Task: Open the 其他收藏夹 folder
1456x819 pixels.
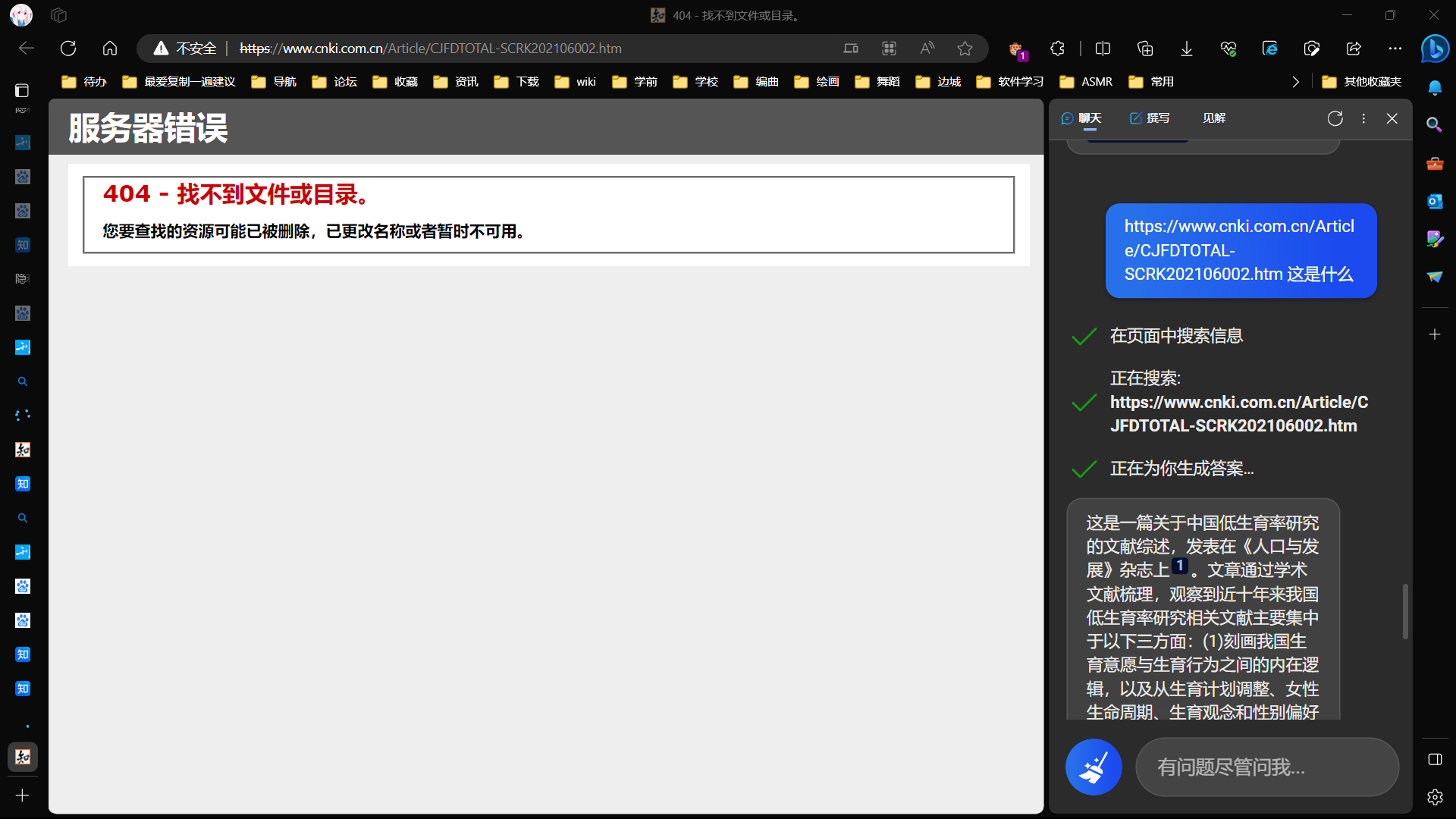Action: click(1362, 82)
